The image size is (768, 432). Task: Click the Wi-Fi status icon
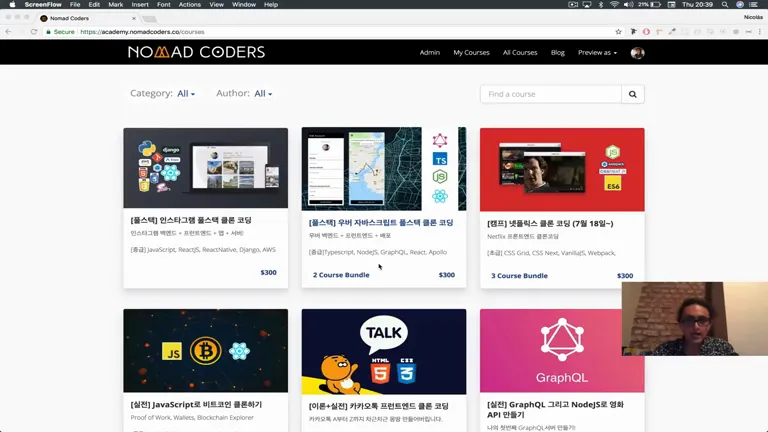click(614, 4)
